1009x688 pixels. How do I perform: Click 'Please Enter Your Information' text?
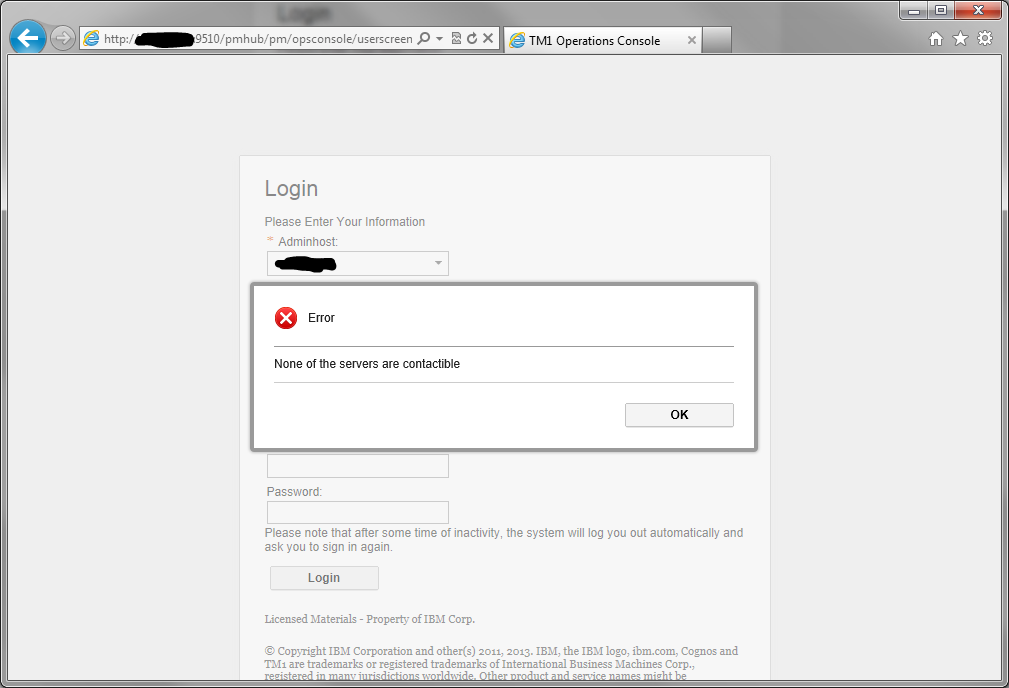(x=345, y=221)
